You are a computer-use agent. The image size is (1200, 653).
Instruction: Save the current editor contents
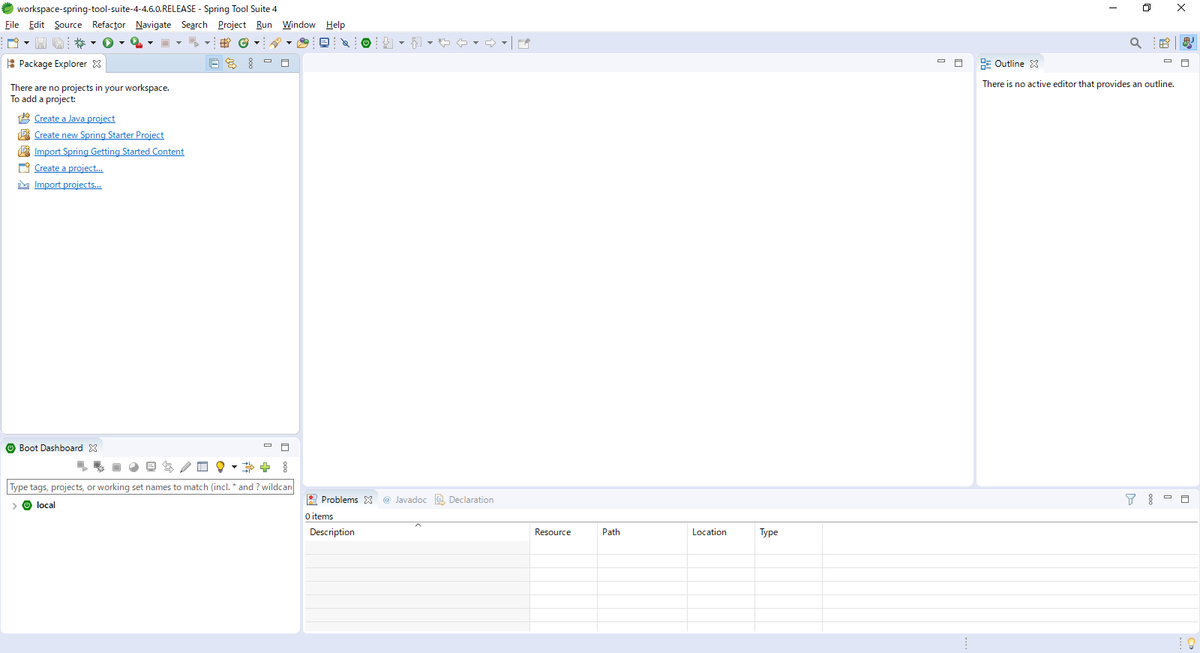tap(40, 42)
